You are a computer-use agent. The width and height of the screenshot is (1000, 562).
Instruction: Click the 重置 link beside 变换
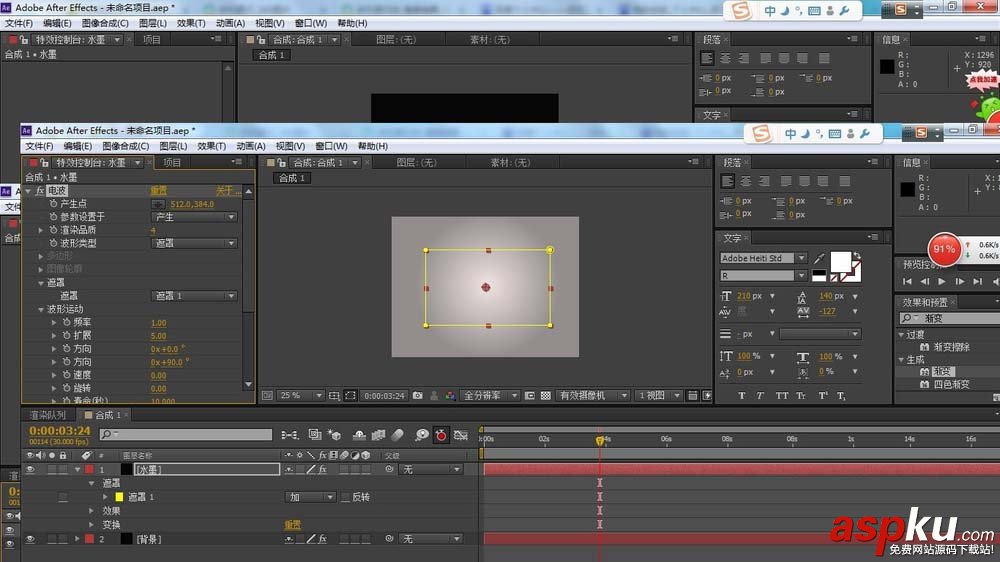click(292, 525)
